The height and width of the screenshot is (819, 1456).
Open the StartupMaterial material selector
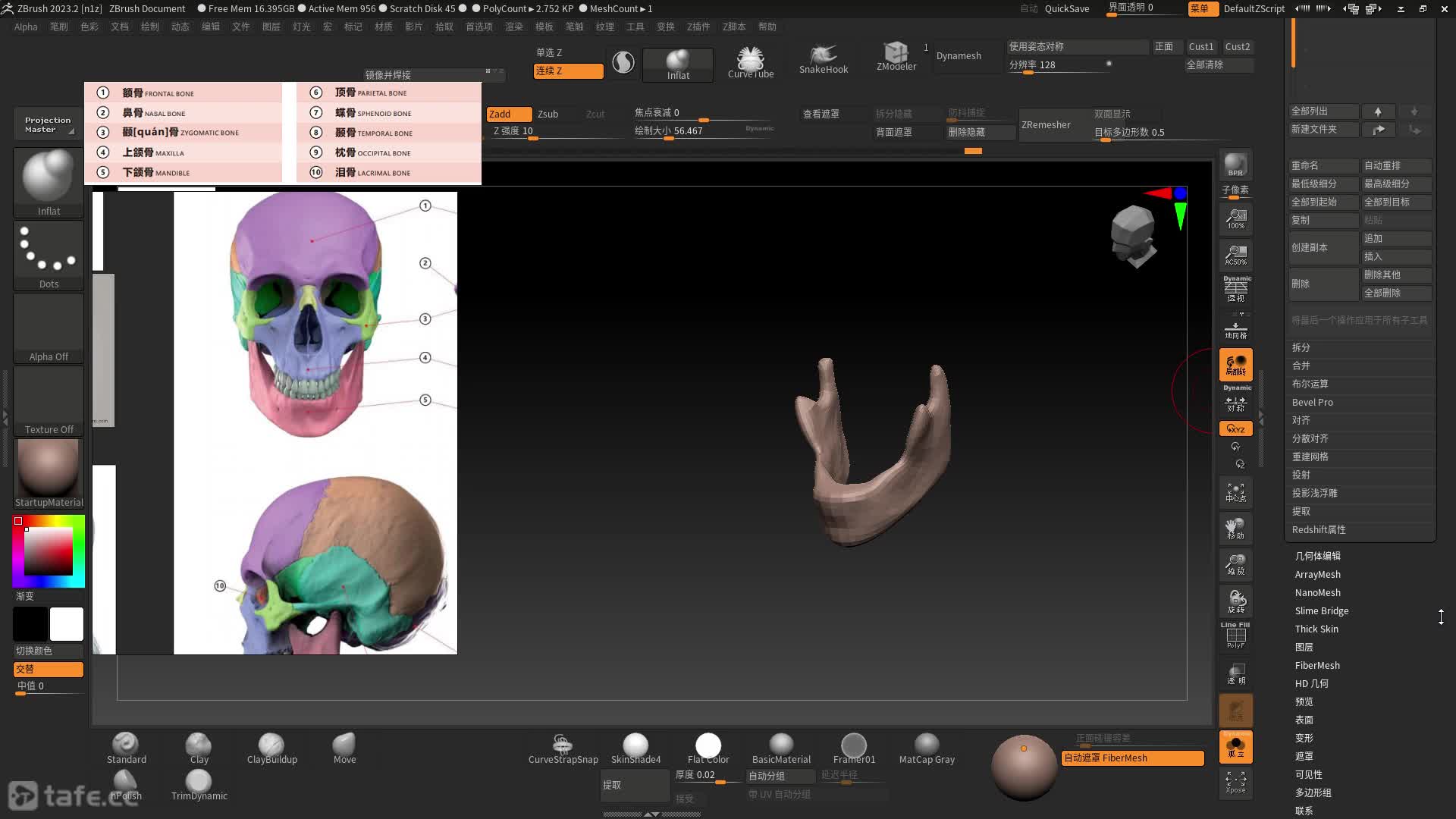click(49, 474)
